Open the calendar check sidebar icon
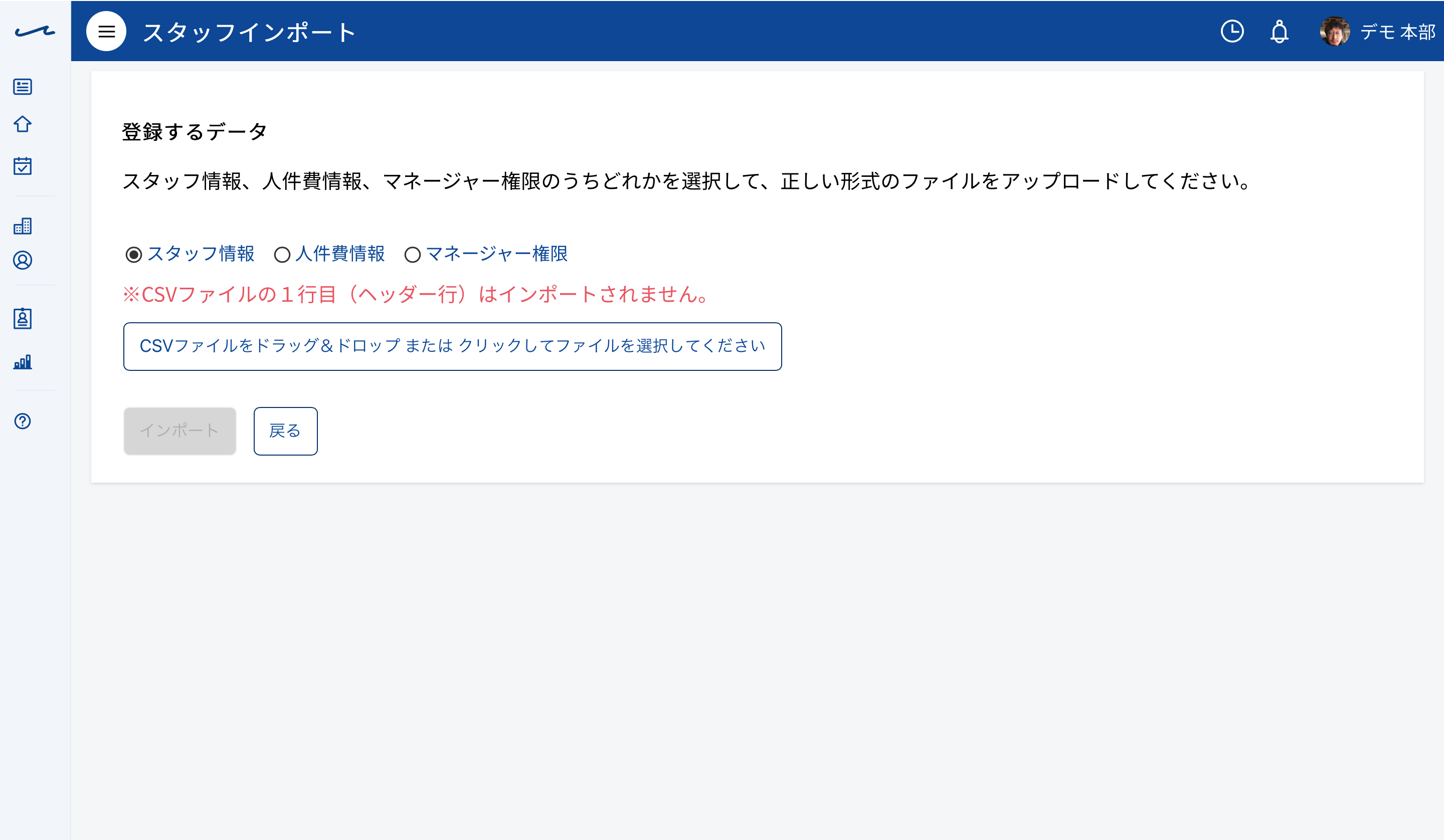1444x840 pixels. (23, 165)
